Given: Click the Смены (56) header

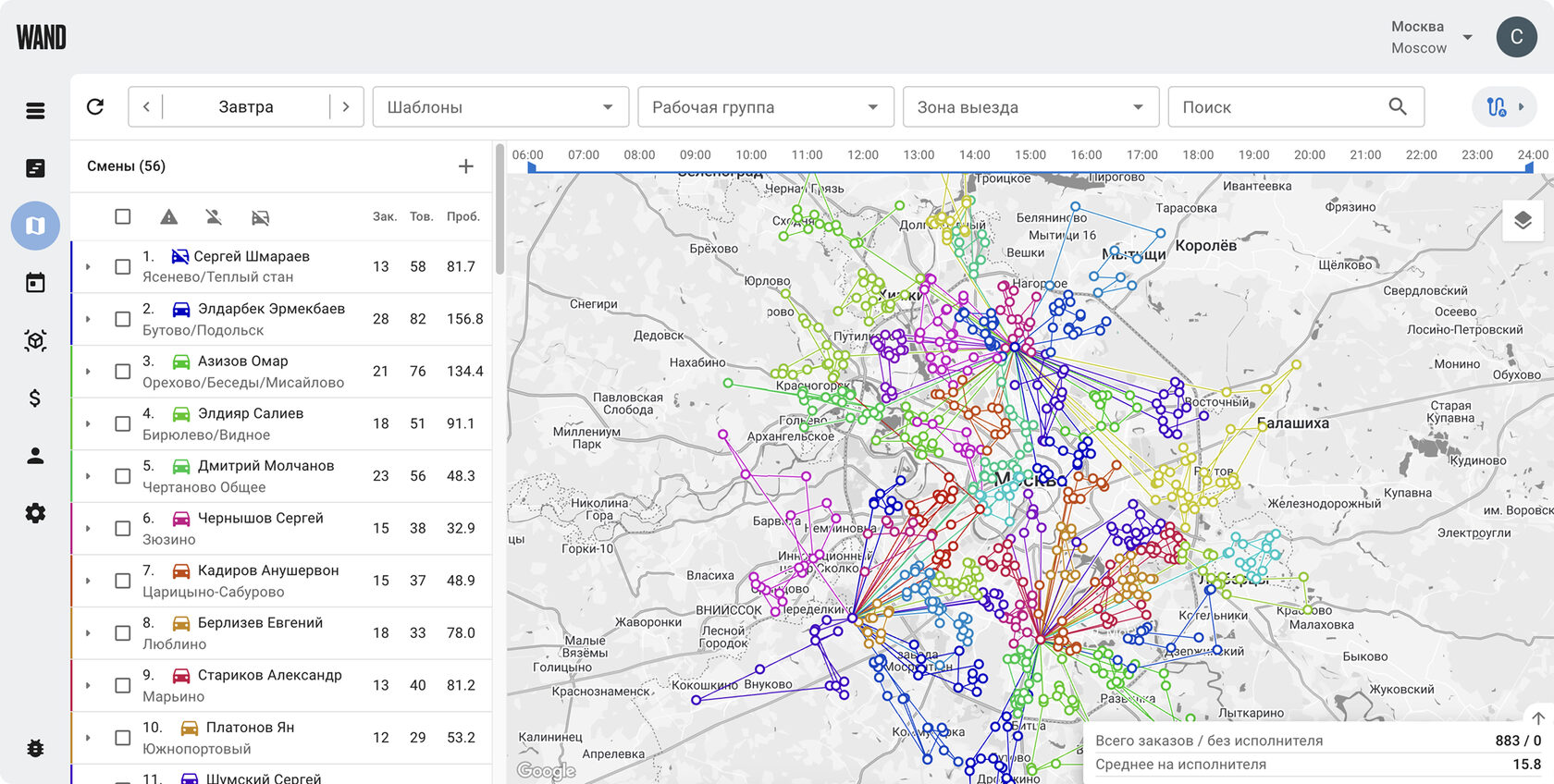Looking at the screenshot, I should pyautogui.click(x=127, y=166).
